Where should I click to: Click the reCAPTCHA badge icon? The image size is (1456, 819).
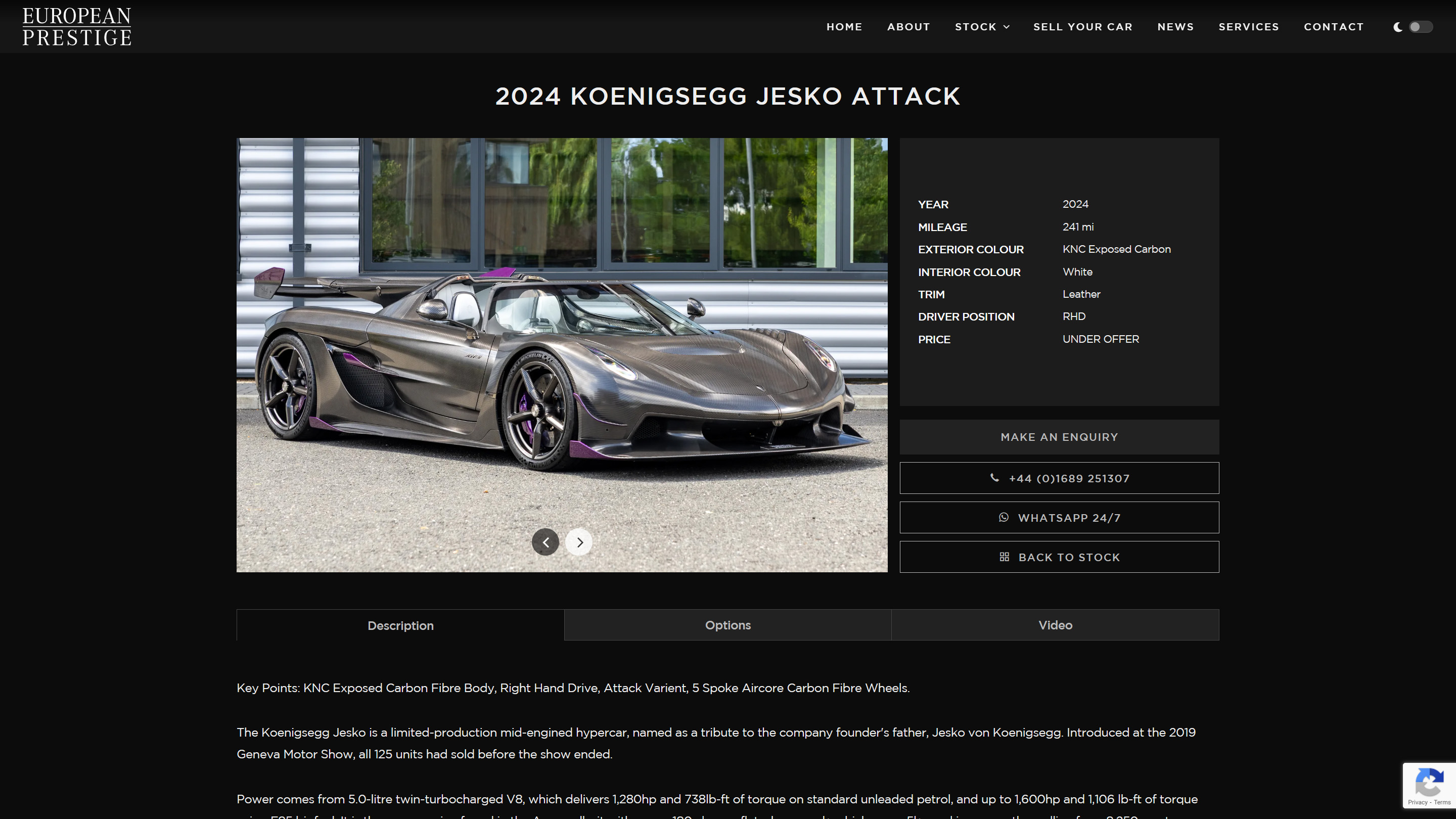(1429, 783)
